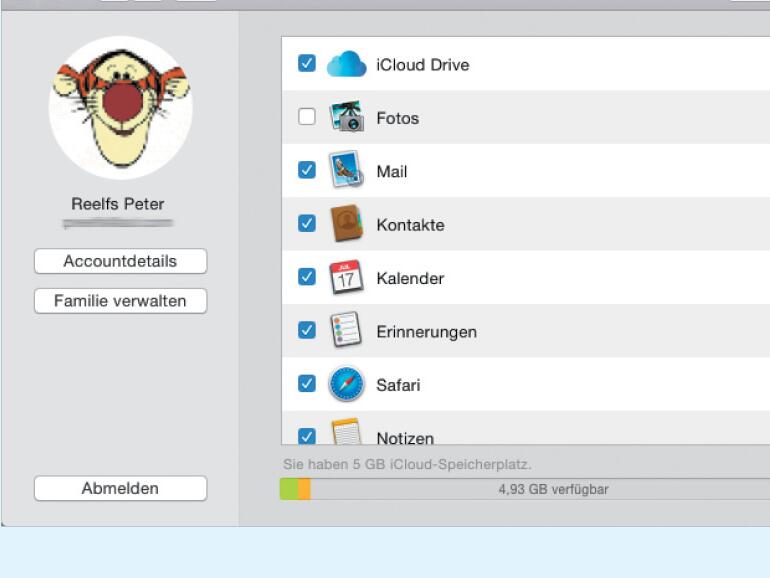Click the '4,93 GB verfügbar' text
The height and width of the screenshot is (578, 770).
pyautogui.click(x=553, y=490)
